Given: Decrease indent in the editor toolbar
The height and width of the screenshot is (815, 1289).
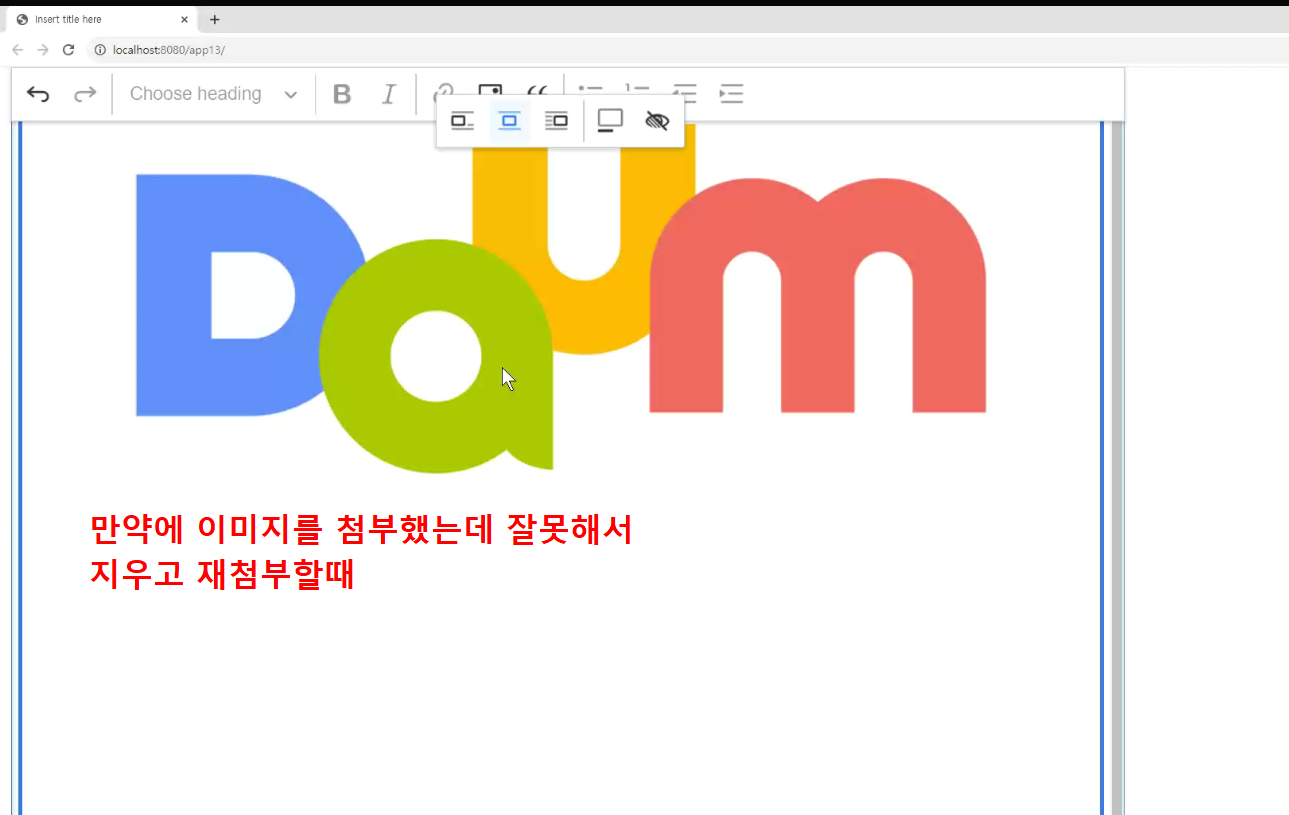Looking at the screenshot, I should click(685, 93).
